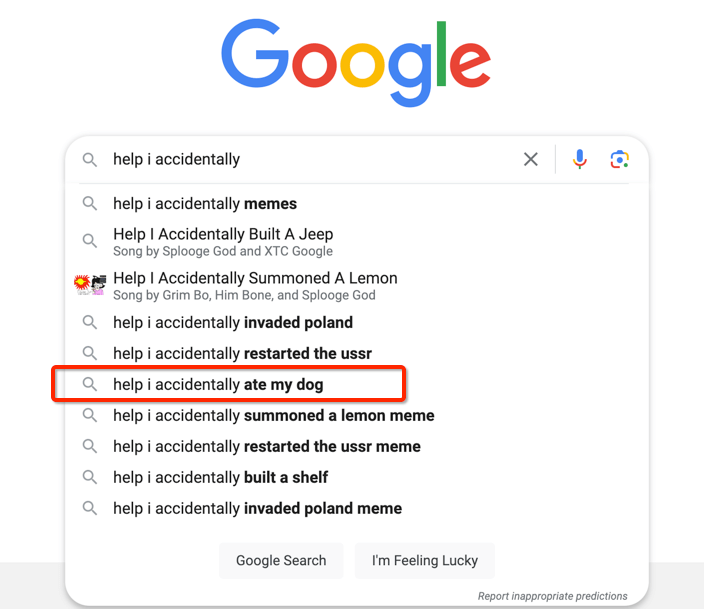Image resolution: width=704 pixels, height=609 pixels.
Task: Click the Summoned A Lemon song thumbnail
Action: (90, 285)
